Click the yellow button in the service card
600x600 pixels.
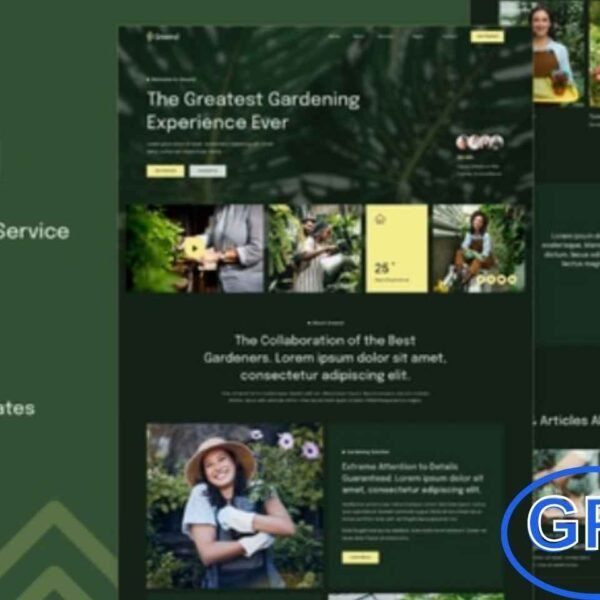click(360, 557)
